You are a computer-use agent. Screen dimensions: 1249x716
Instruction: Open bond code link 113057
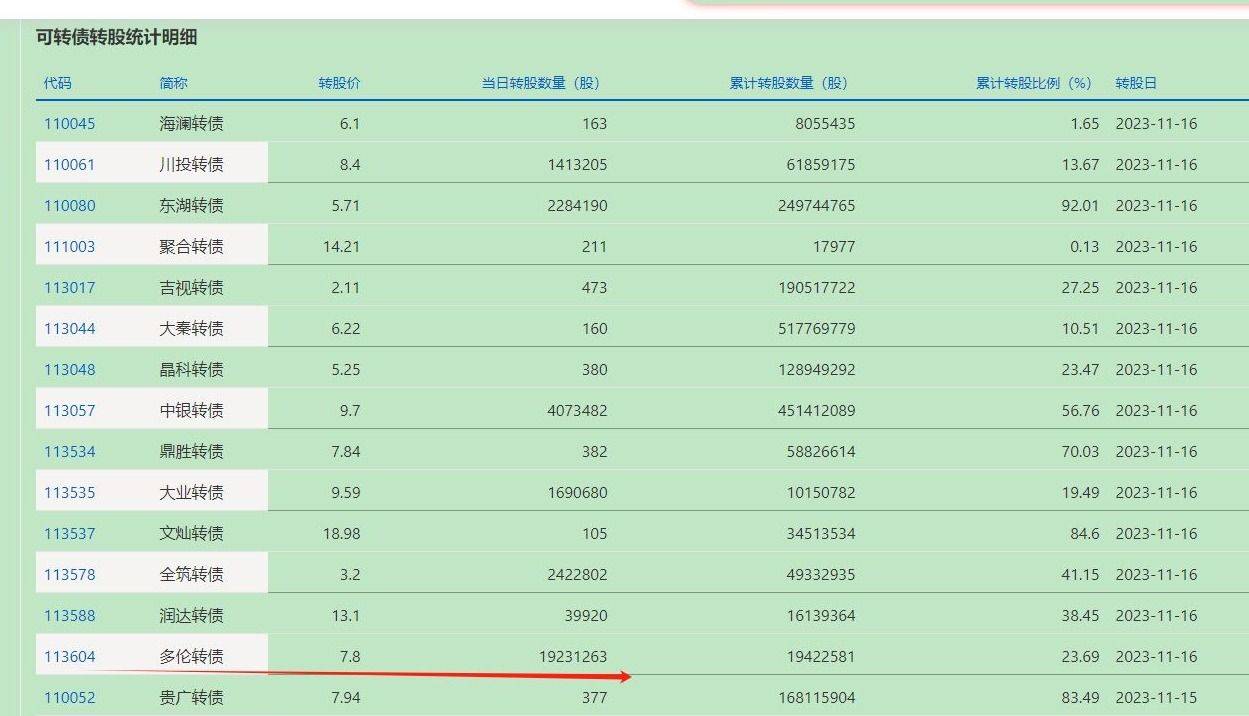click(x=69, y=411)
